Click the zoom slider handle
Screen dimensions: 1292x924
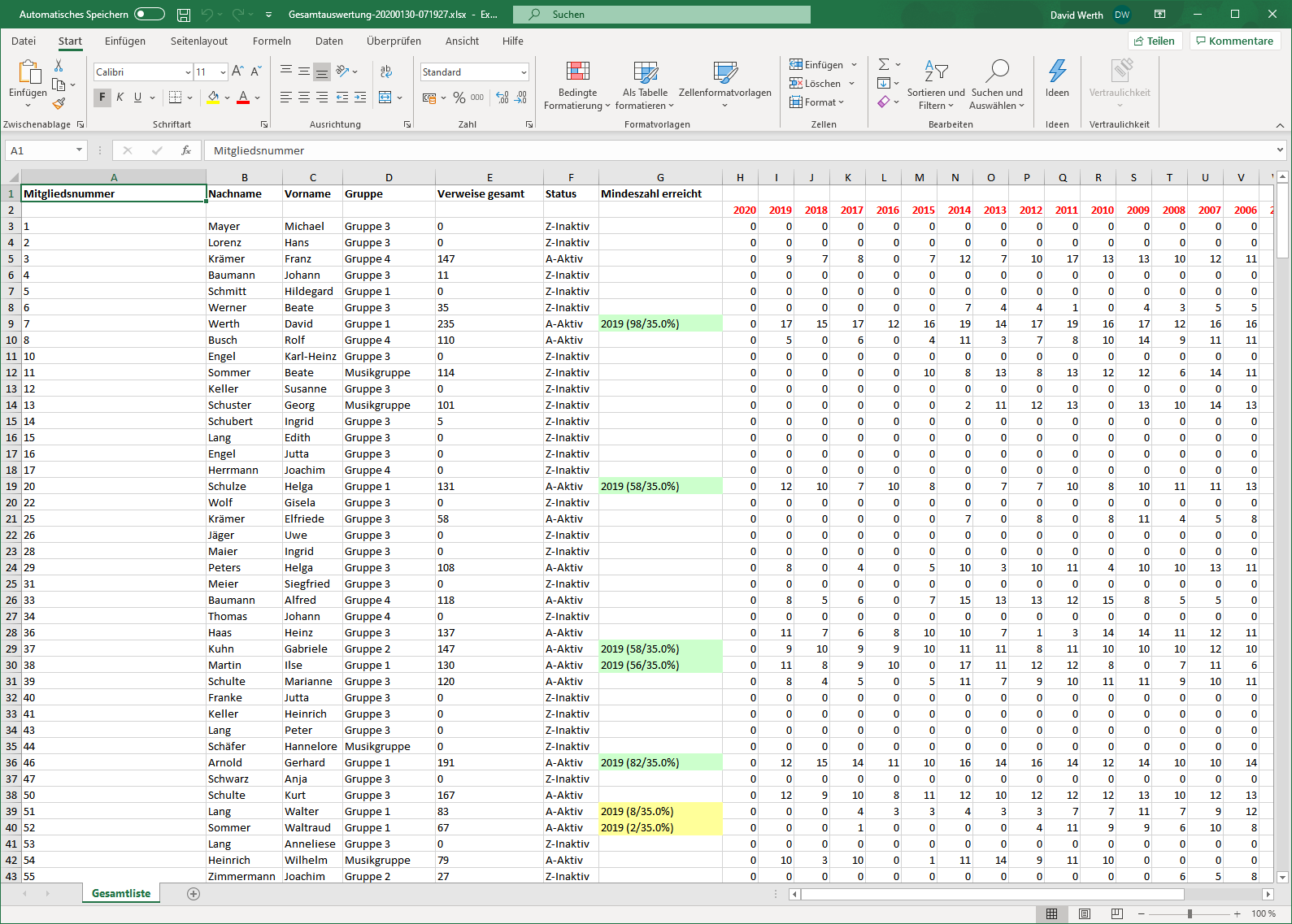coord(1190,914)
